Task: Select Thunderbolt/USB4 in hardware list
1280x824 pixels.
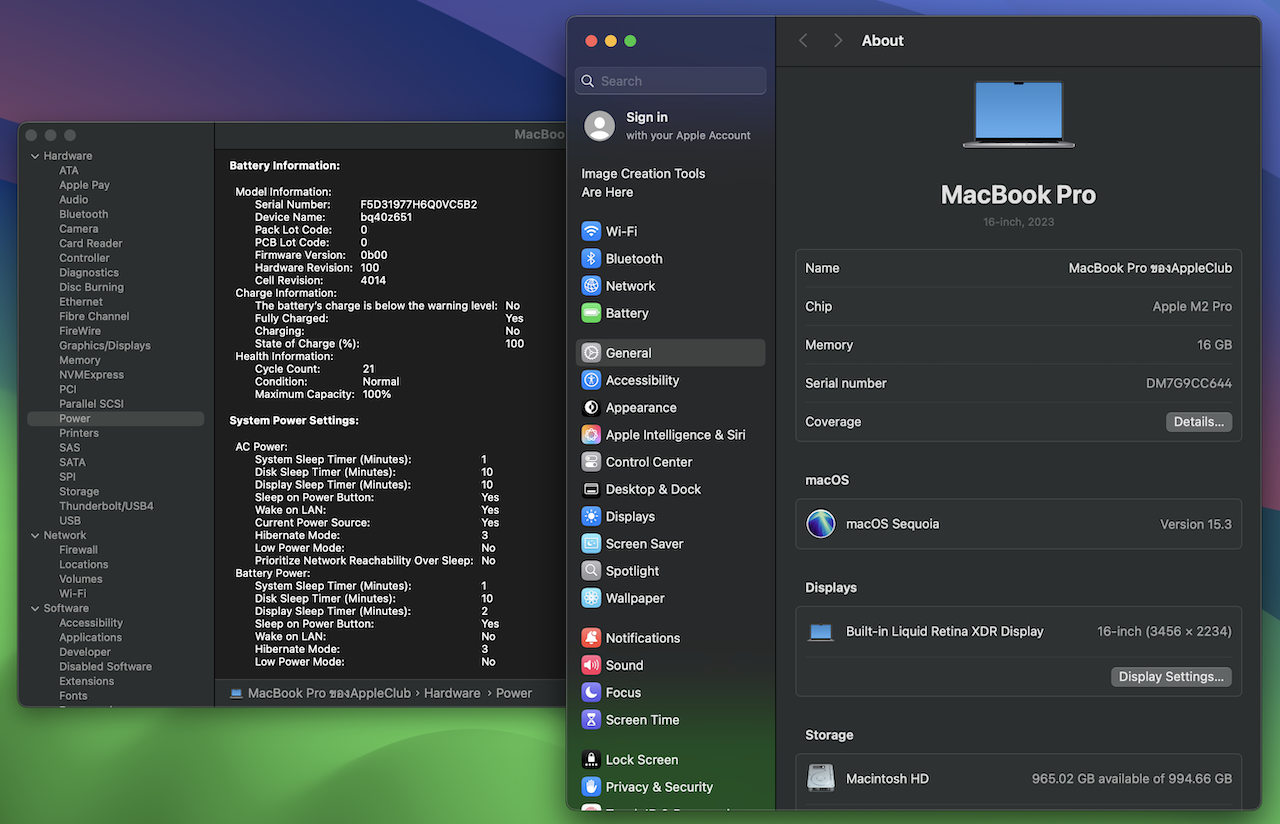Action: (106, 506)
